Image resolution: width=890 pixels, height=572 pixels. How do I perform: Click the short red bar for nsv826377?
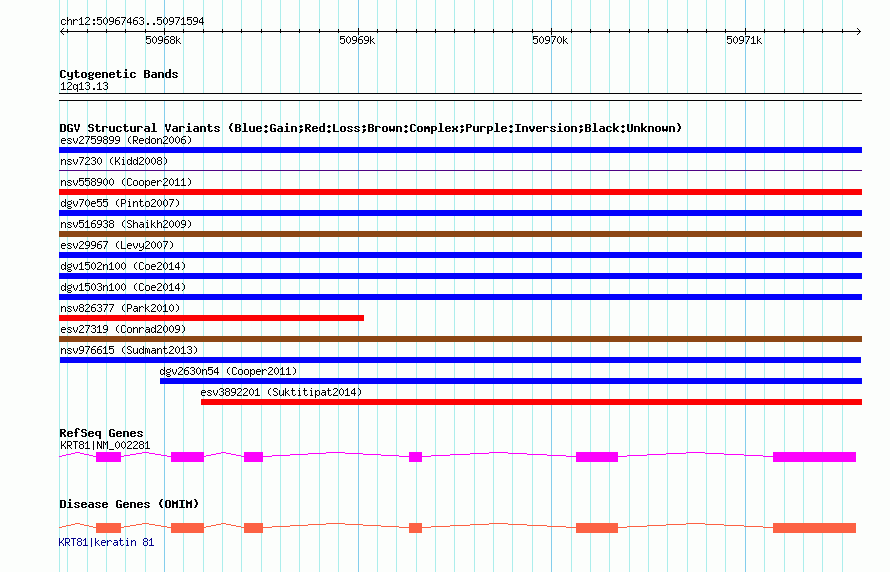click(x=212, y=318)
